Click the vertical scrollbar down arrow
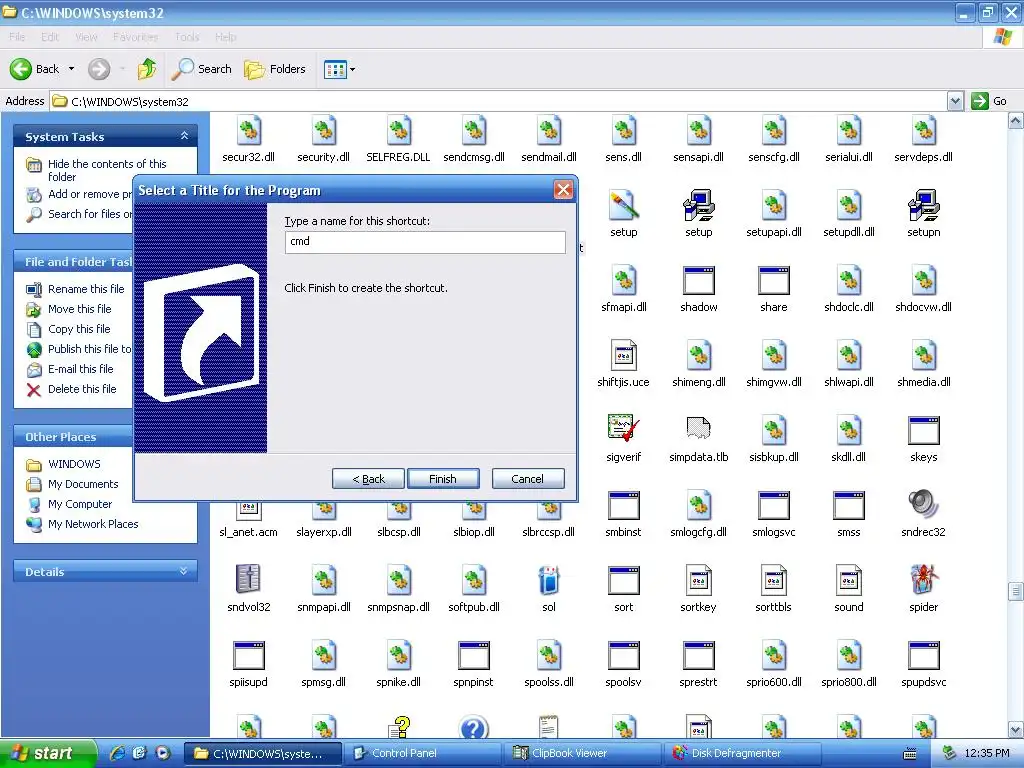Image resolution: width=1024 pixels, height=768 pixels. click(1016, 729)
